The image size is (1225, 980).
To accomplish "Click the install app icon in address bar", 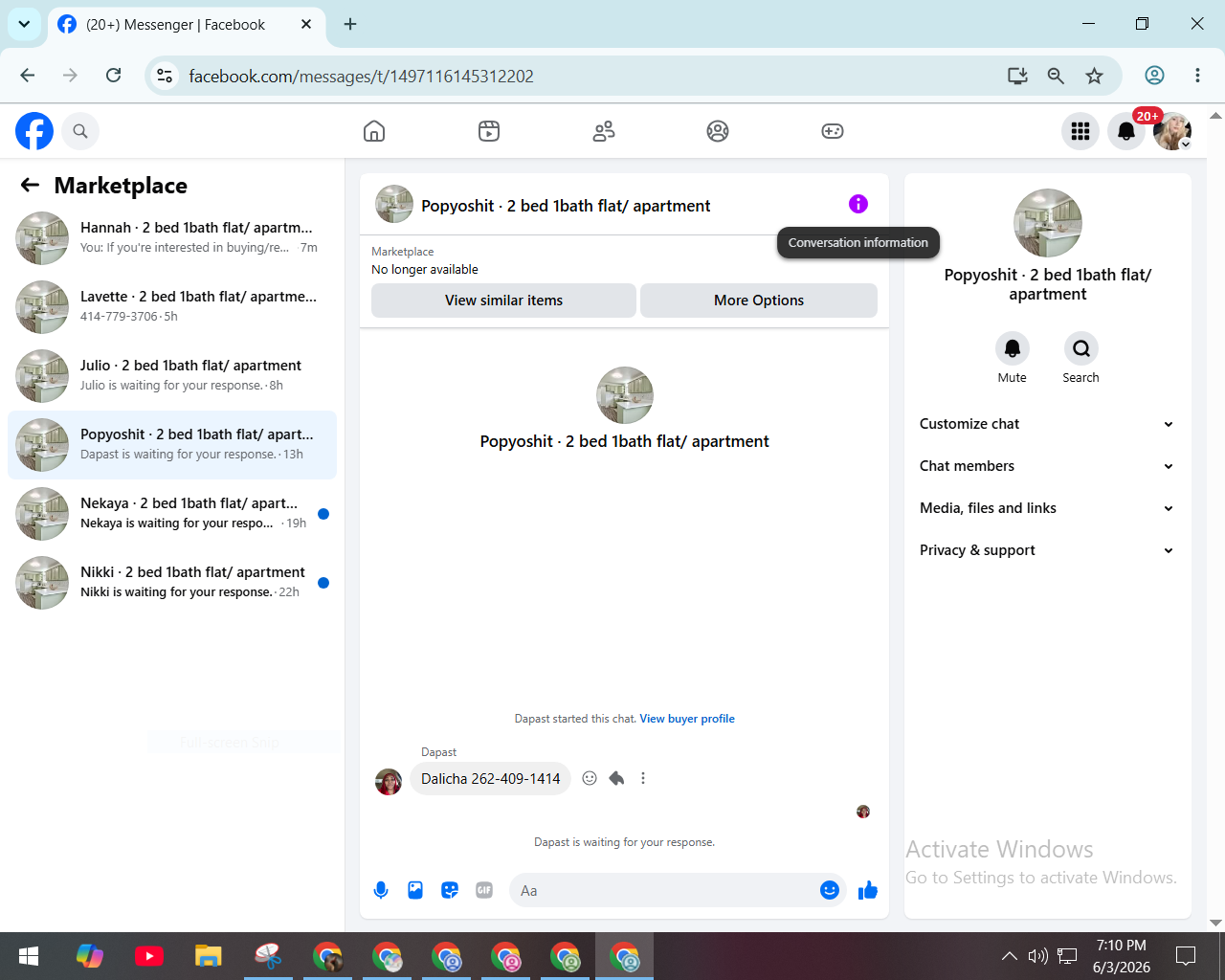I will (x=1017, y=76).
